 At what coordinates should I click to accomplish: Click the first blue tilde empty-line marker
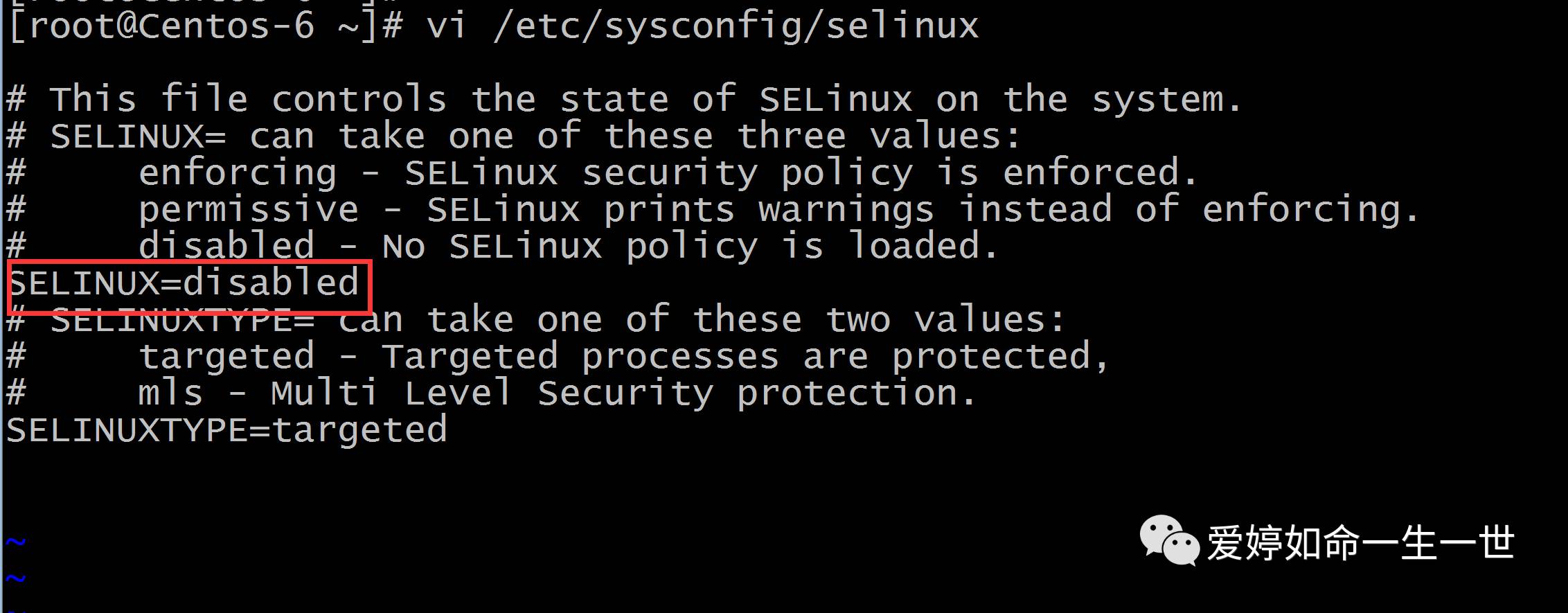(x=15, y=542)
